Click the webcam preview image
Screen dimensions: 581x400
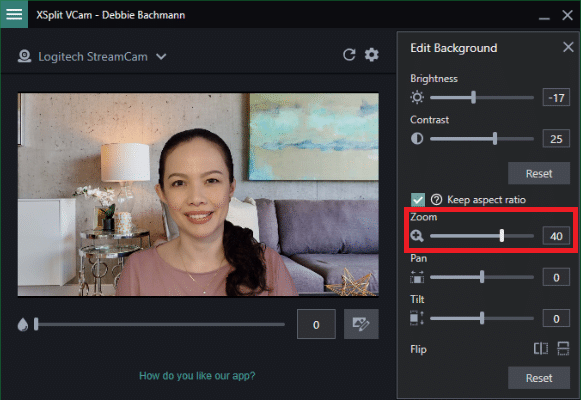198,194
